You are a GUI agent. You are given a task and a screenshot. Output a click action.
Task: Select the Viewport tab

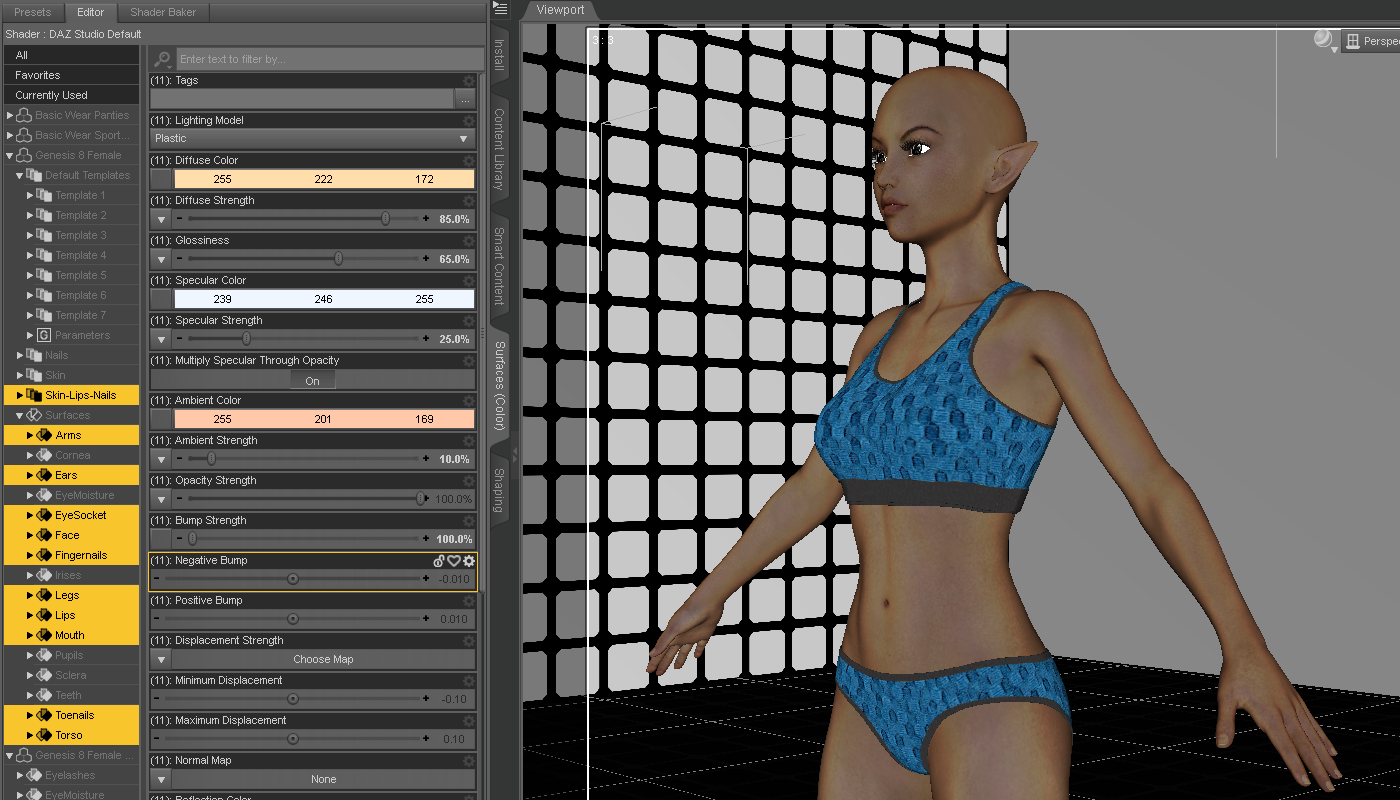[x=560, y=10]
